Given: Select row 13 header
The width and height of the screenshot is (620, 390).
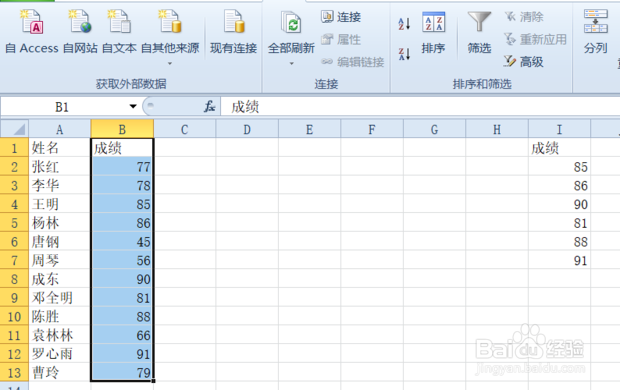Looking at the screenshot, I should (14, 373).
